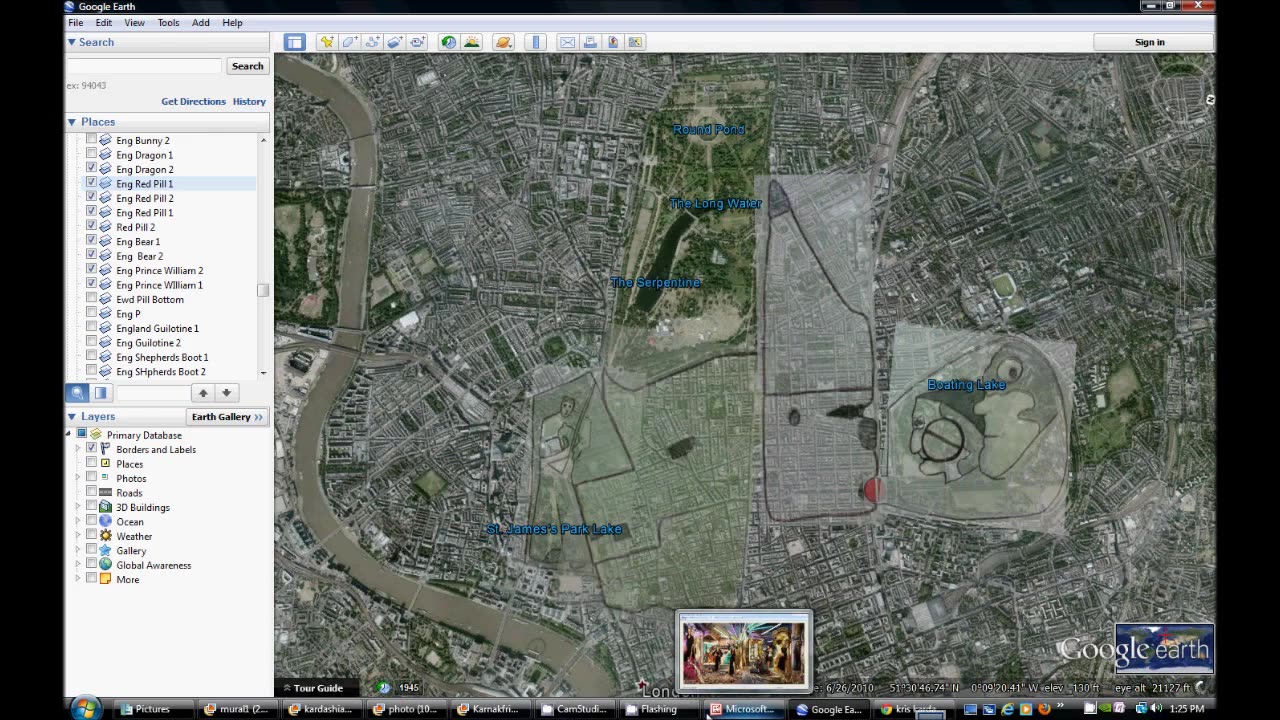
Task: Open the Add menu
Action: pos(201,22)
